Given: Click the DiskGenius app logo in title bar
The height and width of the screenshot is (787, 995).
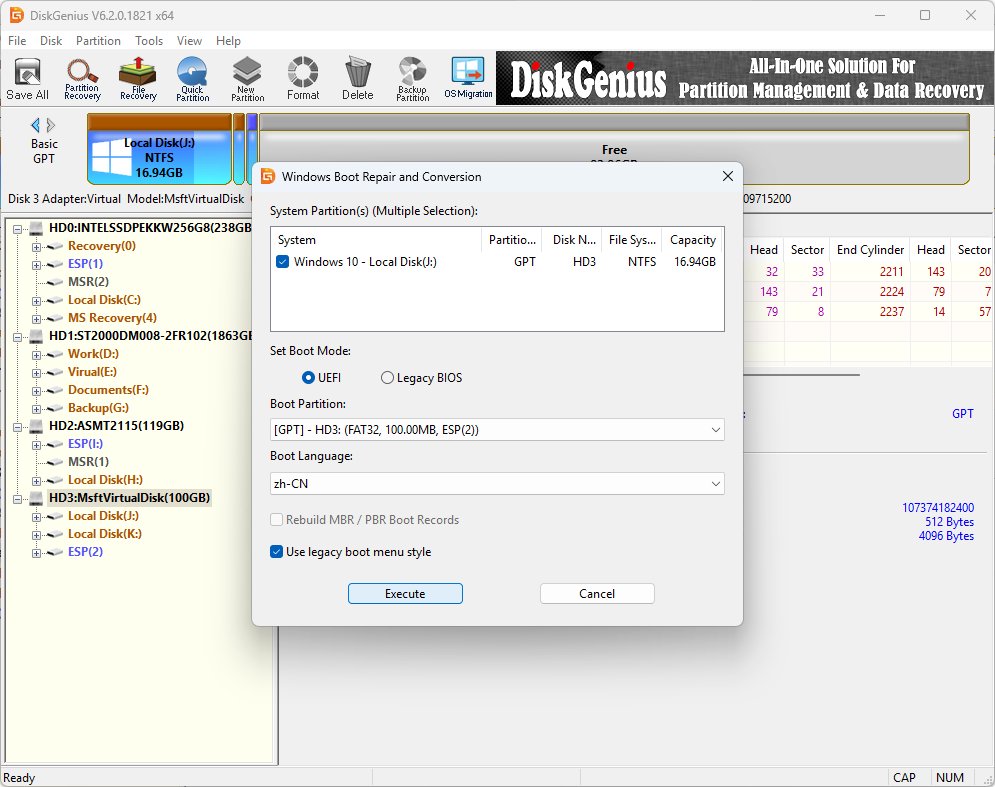Looking at the screenshot, I should click(16, 15).
